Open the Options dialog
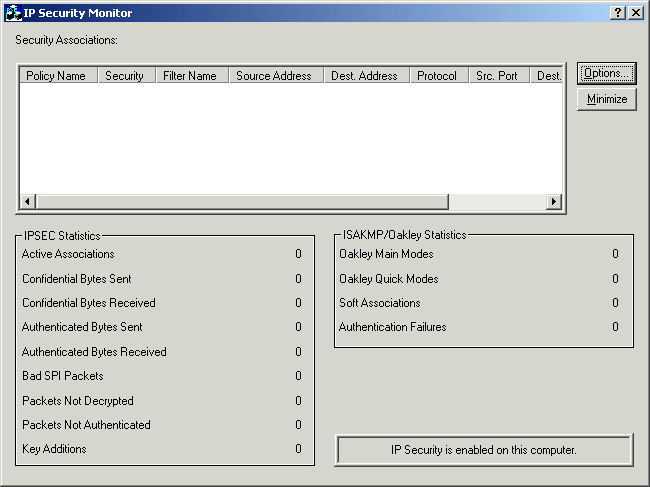 (x=606, y=74)
